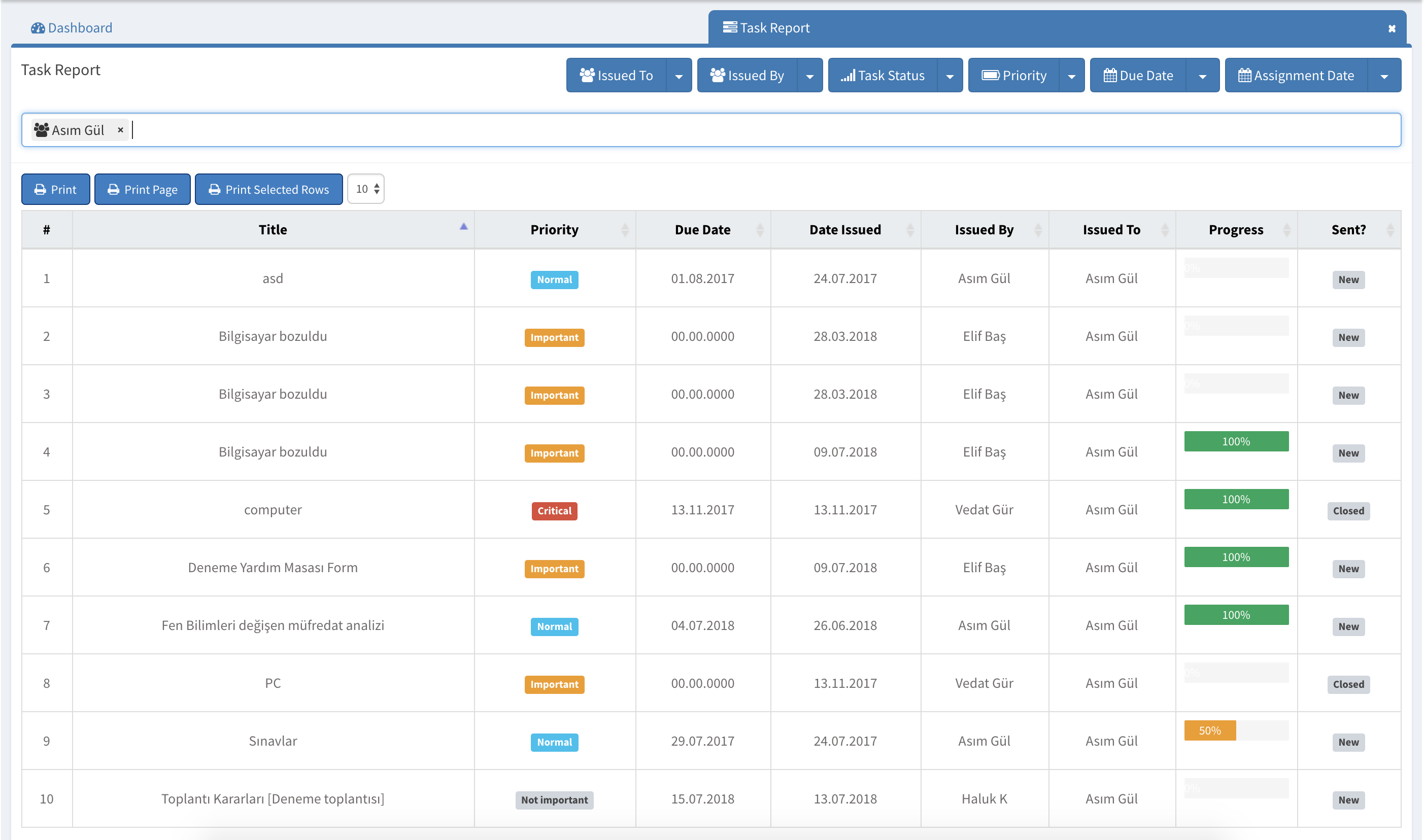Open the rows-per-page selector showing 10
Viewport: 1424px width, 840px height.
point(366,189)
